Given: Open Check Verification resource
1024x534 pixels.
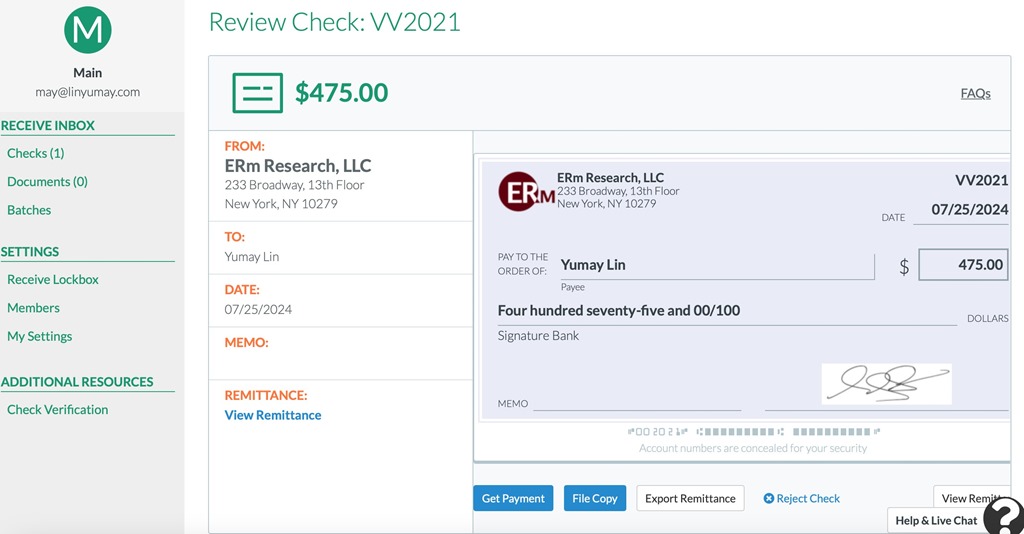Looking at the screenshot, I should coord(57,409).
